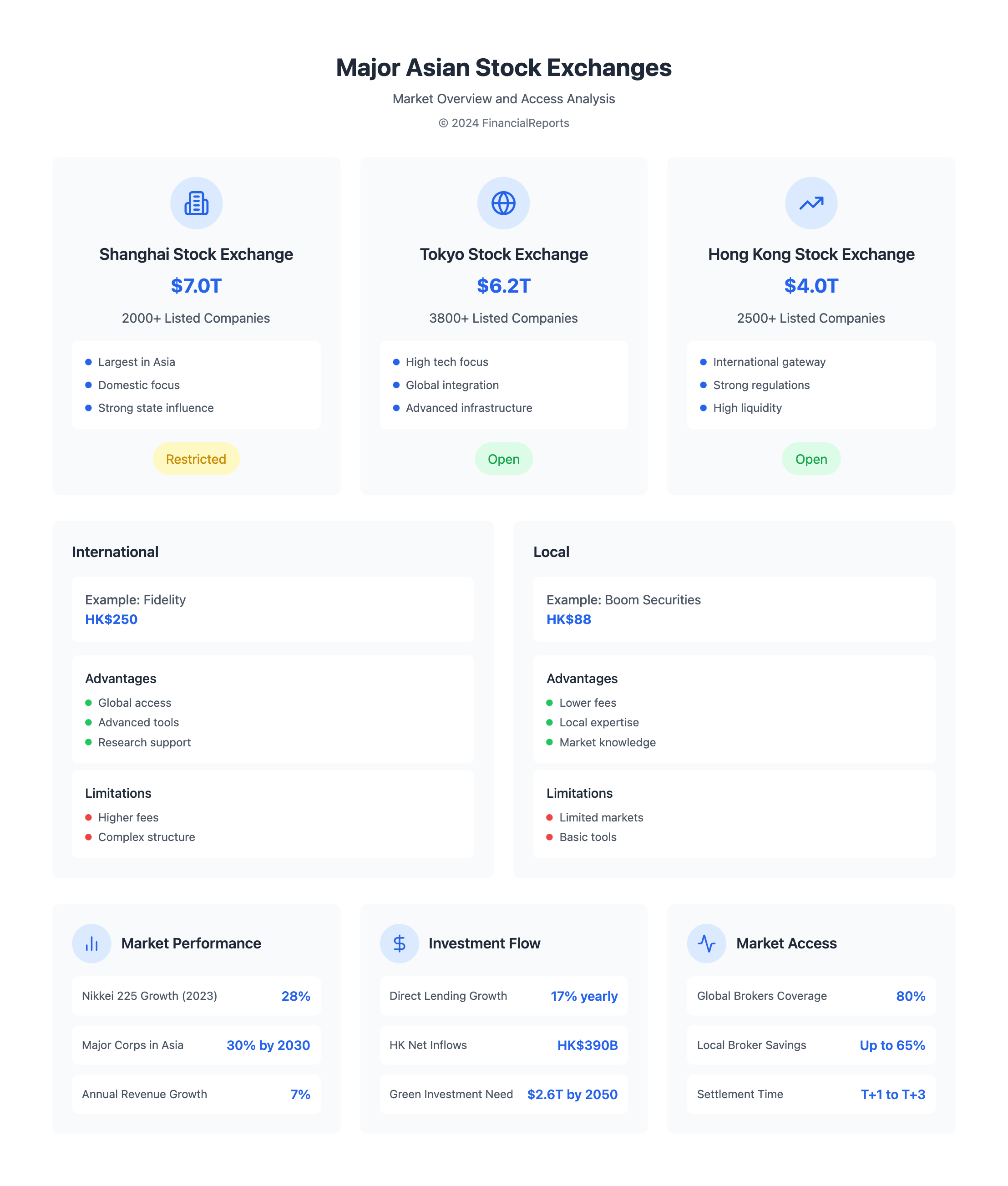Click the Restricted status badge under Shanghai
1008x1186 pixels.
(196, 459)
